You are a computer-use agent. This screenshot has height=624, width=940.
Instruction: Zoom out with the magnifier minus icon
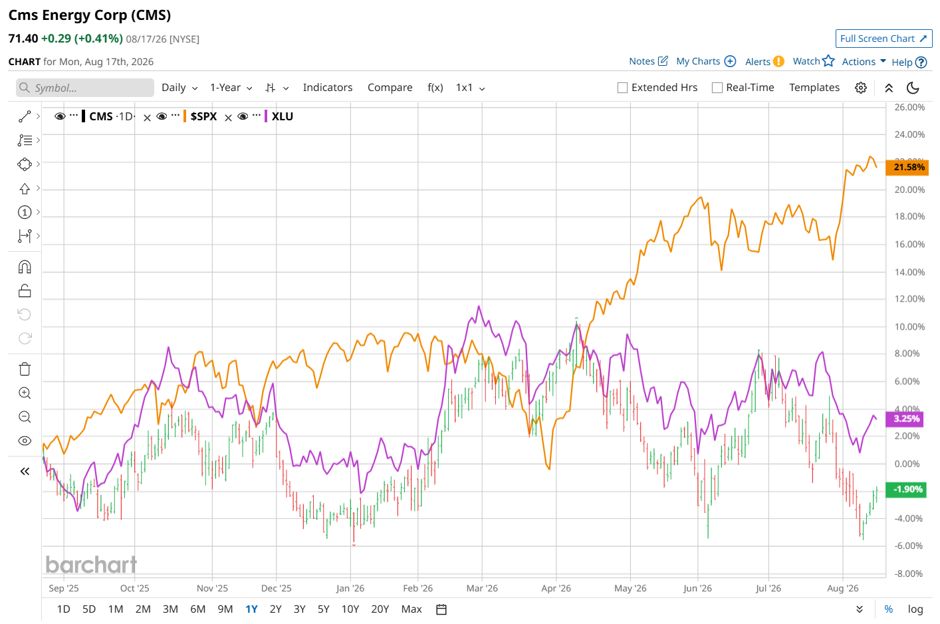click(x=25, y=417)
